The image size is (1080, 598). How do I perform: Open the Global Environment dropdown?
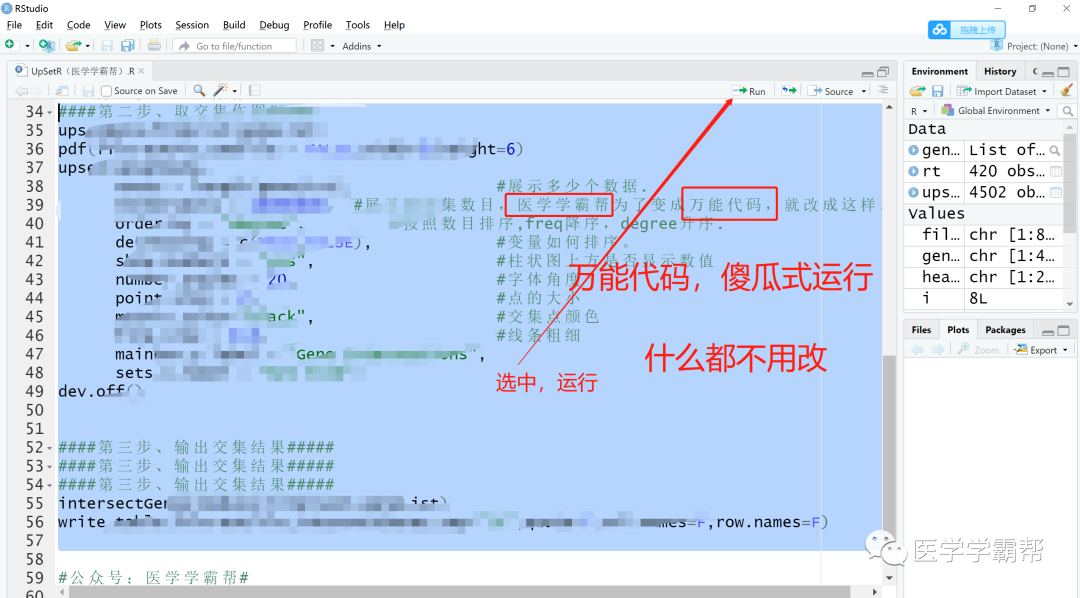click(996, 110)
